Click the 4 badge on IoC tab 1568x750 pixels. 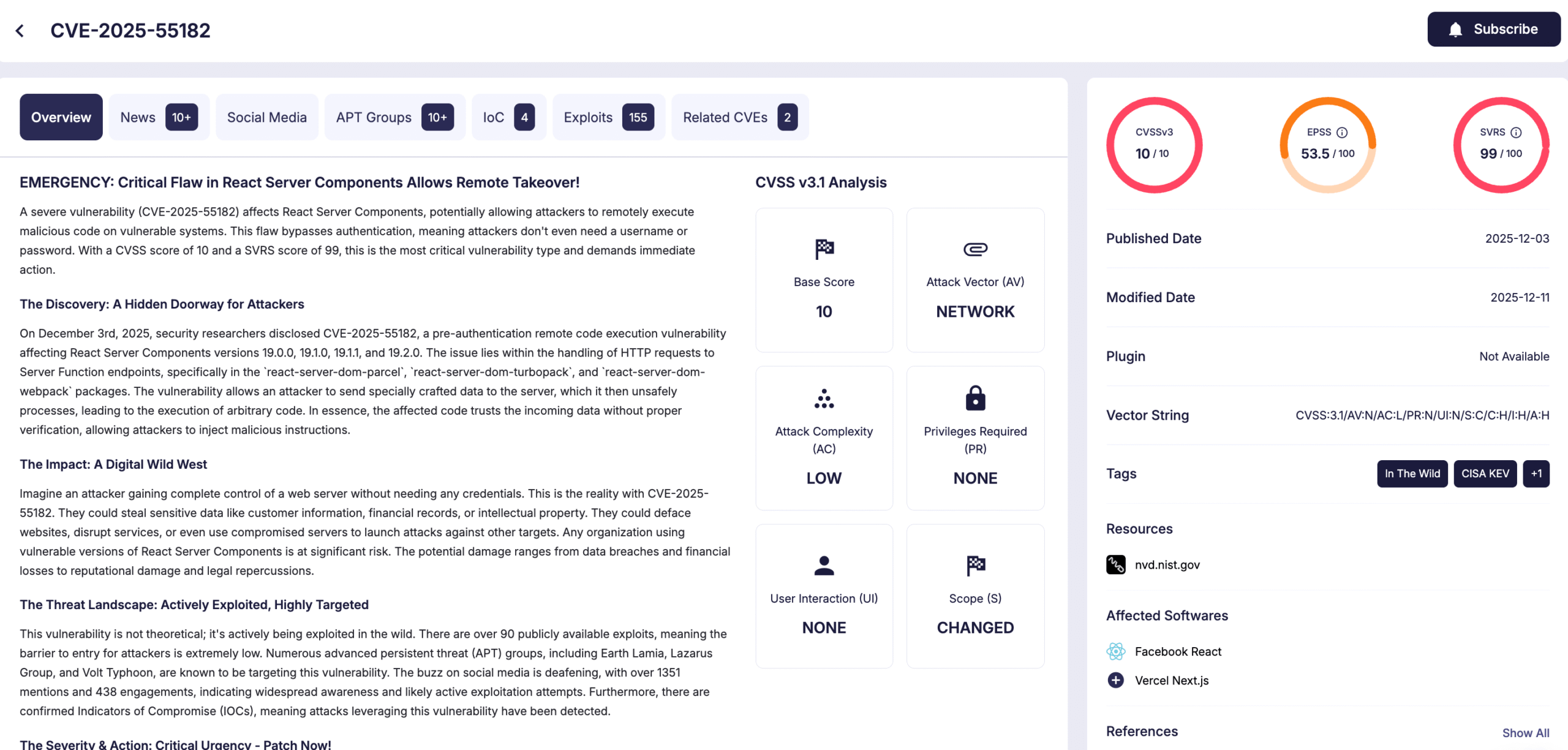coord(524,117)
